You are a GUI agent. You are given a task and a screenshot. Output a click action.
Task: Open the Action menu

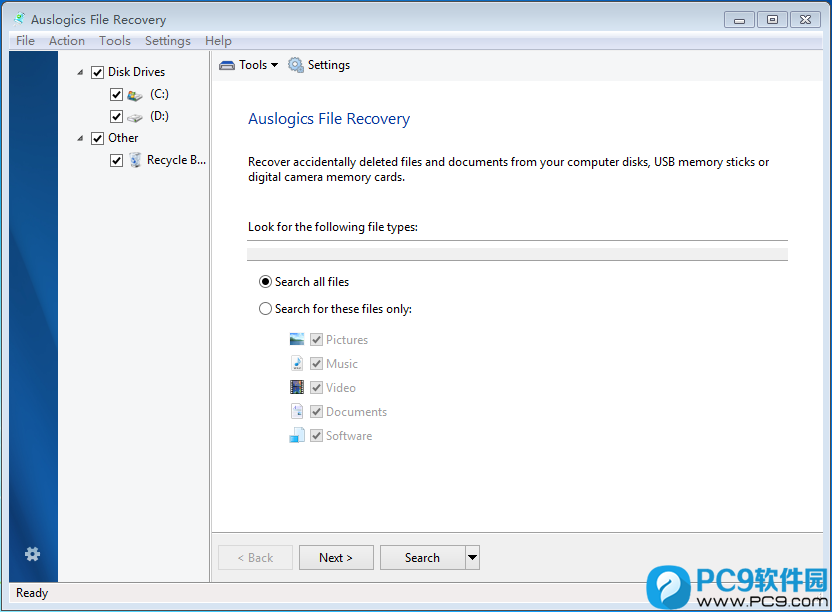point(67,41)
